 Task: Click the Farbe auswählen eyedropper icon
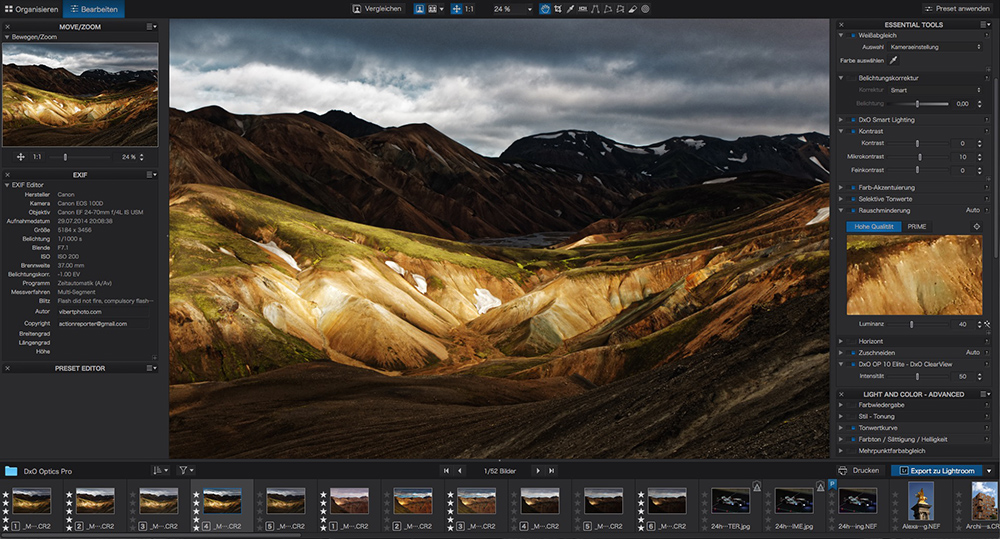[x=893, y=60]
